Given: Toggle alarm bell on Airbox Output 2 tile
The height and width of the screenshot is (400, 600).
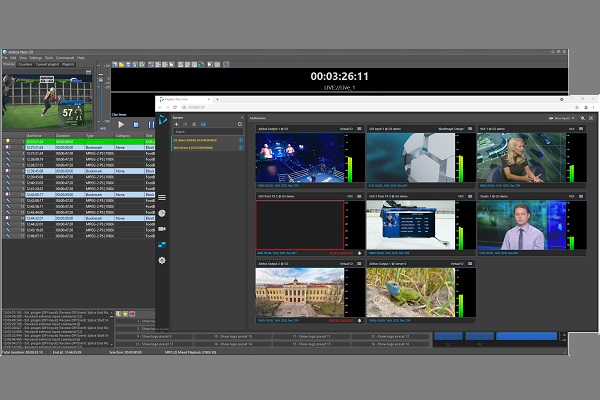Looking at the screenshot, I should 359,320.
